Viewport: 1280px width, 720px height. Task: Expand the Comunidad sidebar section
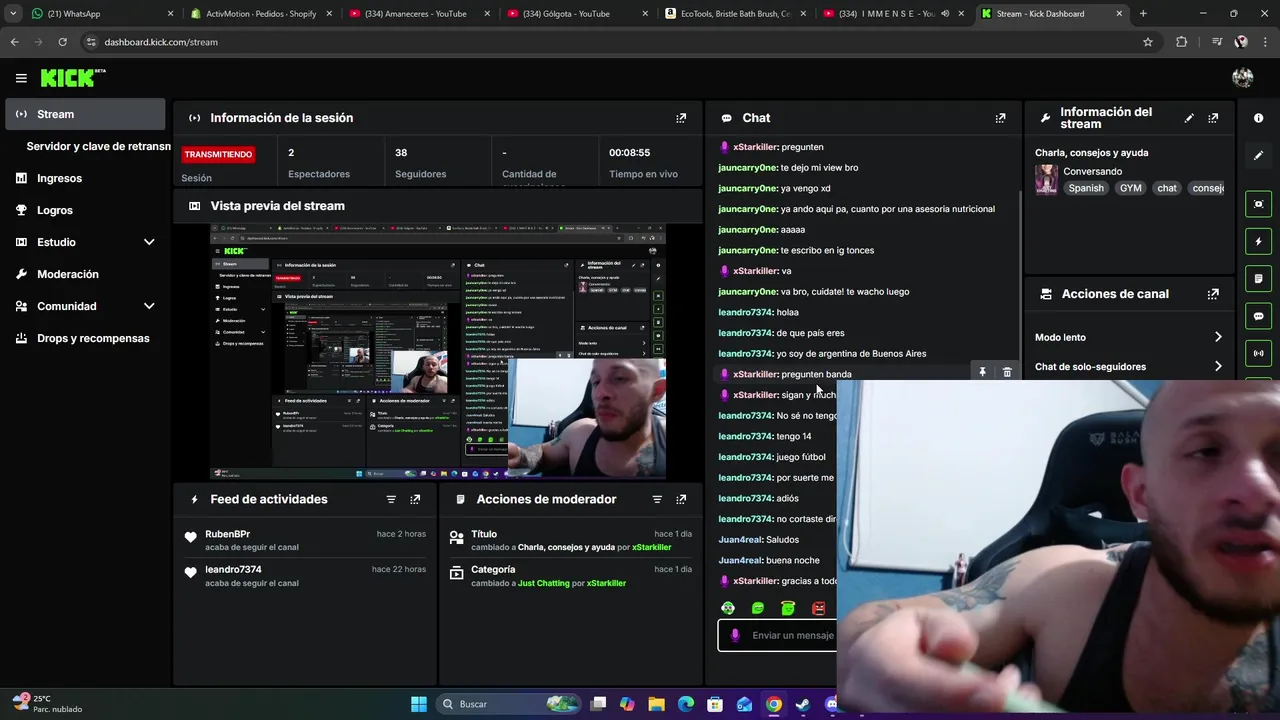[x=149, y=306]
